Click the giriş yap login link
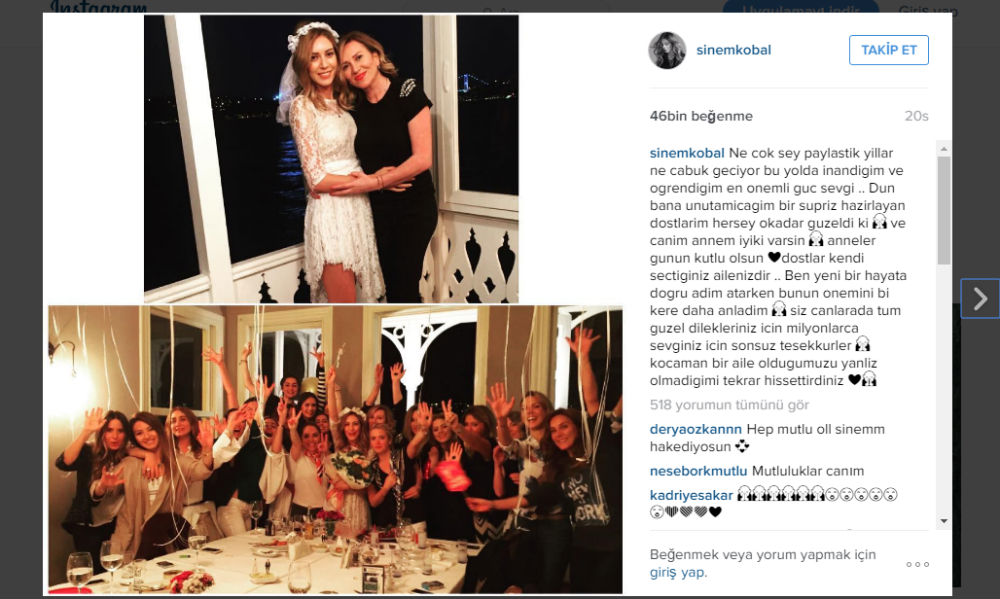1000x599 pixels. [677, 572]
